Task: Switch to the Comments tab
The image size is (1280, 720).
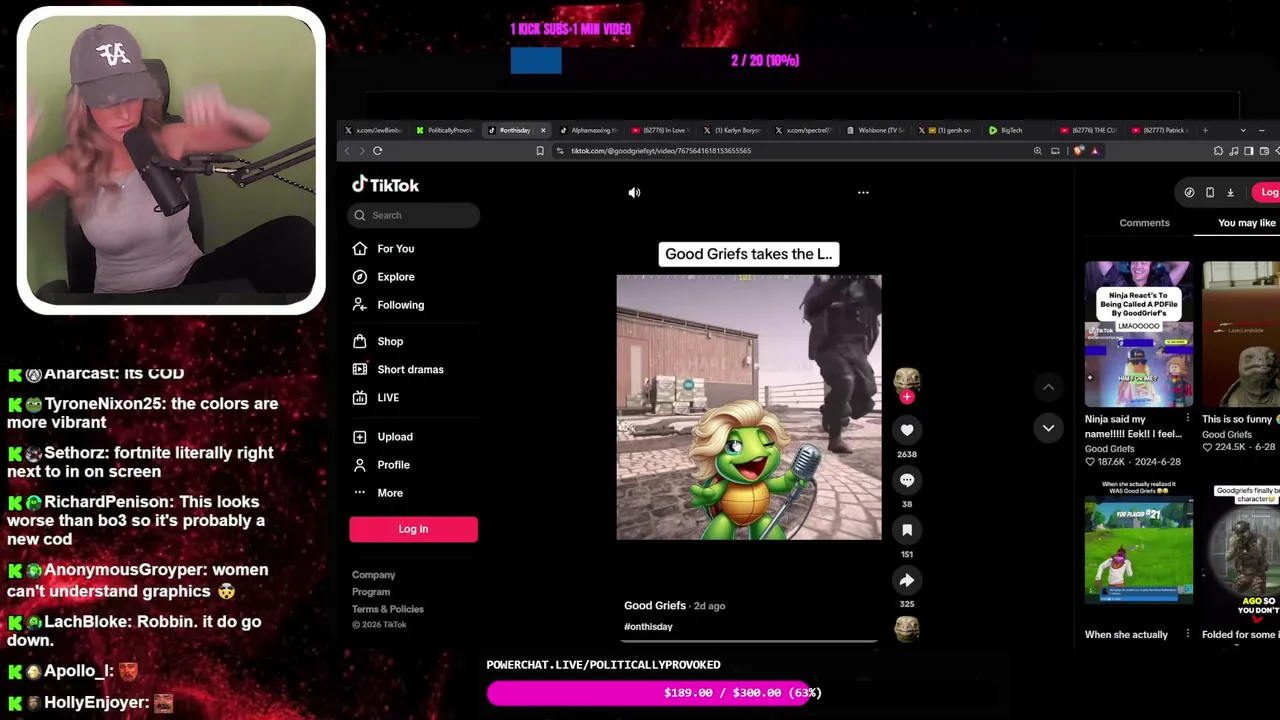Action: [x=1144, y=223]
